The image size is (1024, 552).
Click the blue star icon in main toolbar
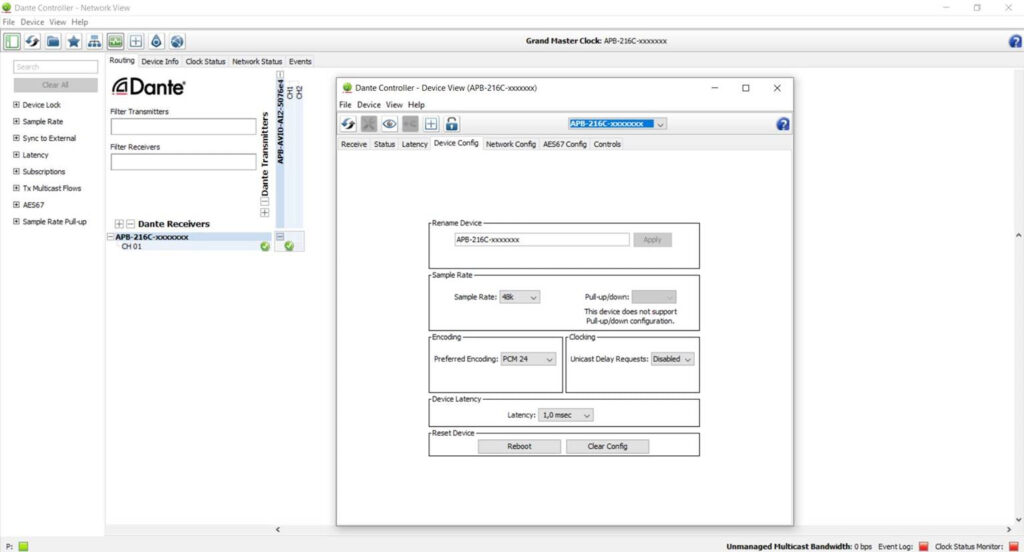74,41
